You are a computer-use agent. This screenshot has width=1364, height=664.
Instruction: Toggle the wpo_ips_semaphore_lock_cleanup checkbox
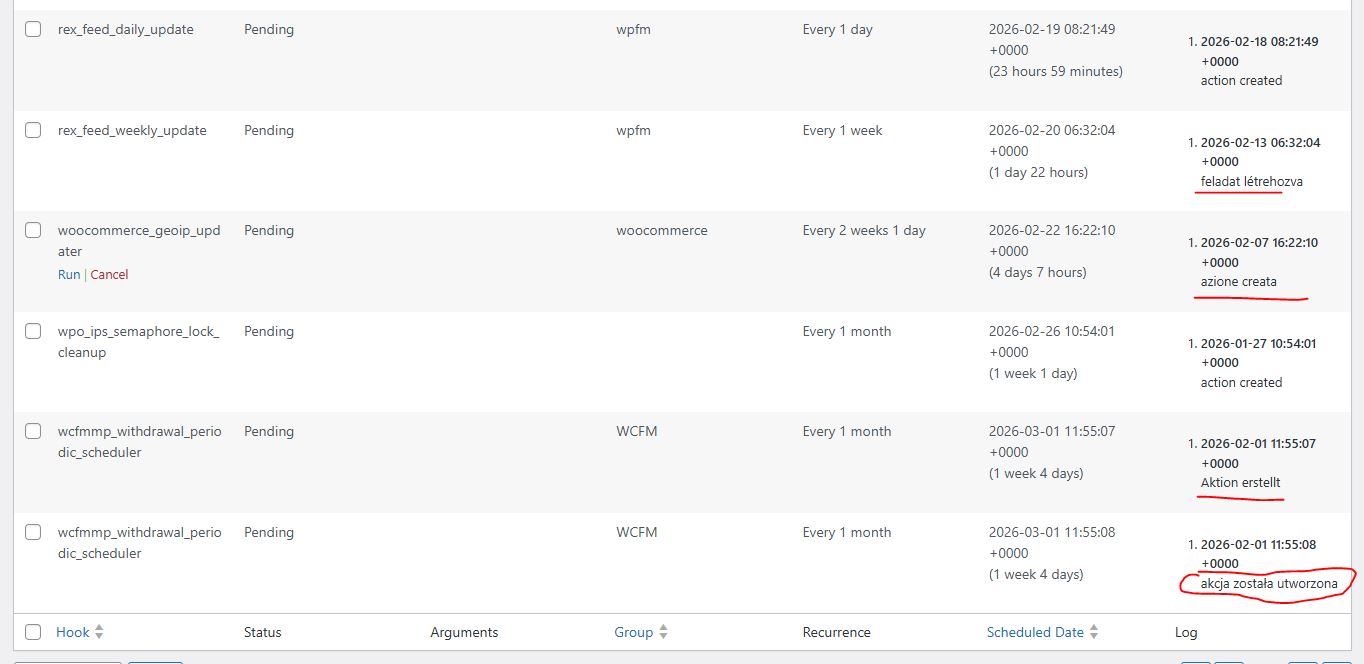pos(33,331)
